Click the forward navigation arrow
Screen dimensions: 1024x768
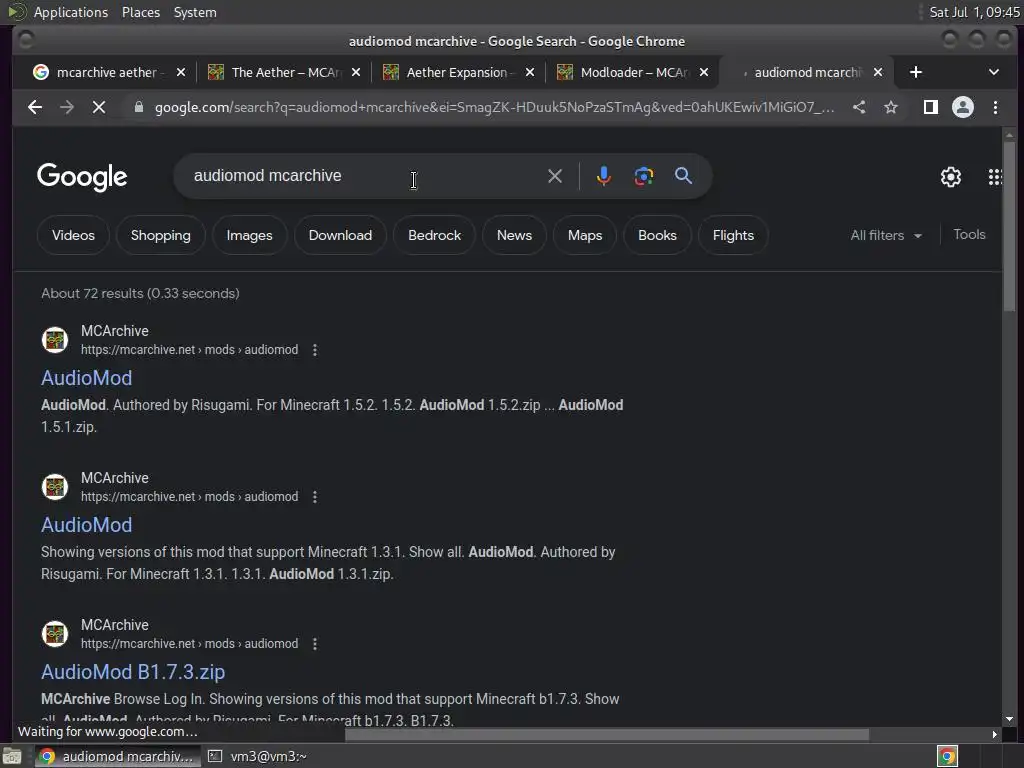(x=67, y=107)
